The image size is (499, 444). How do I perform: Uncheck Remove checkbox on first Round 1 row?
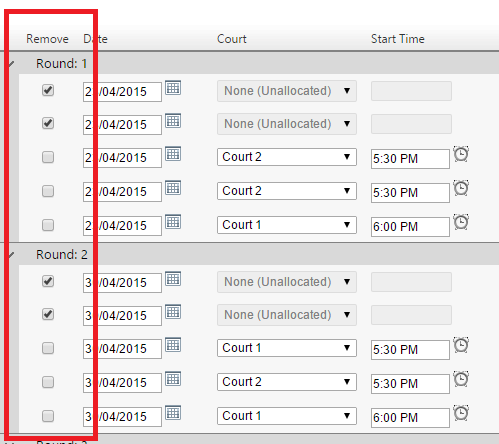click(48, 90)
